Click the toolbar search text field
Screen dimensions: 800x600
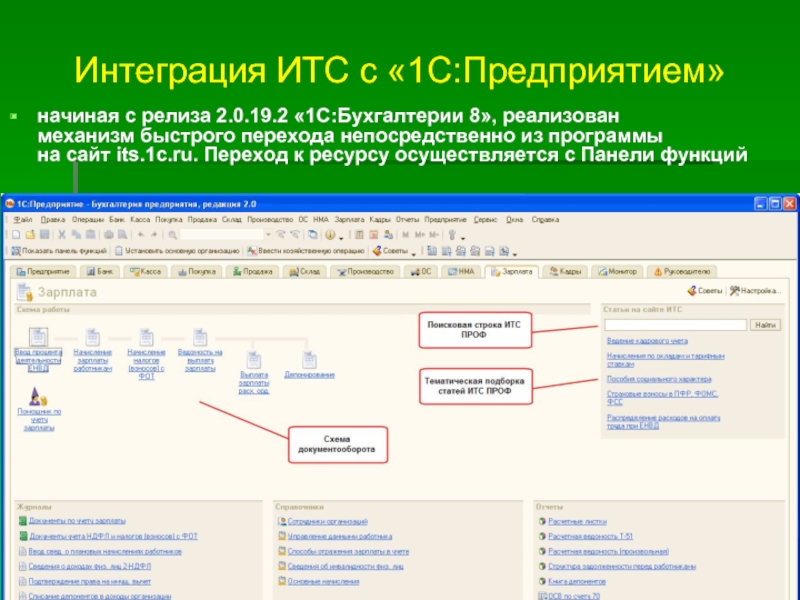pos(222,235)
